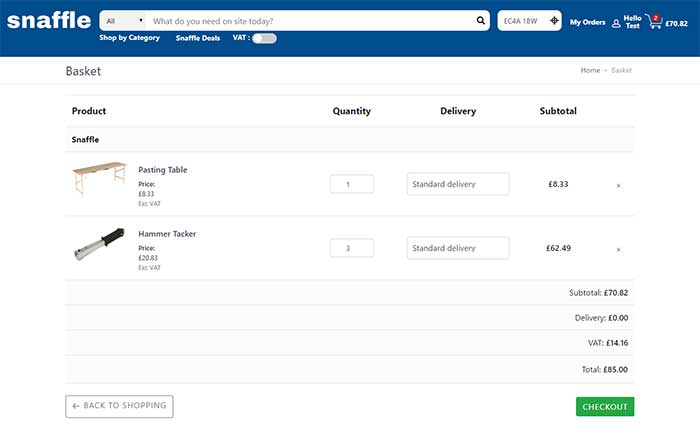This screenshot has width=700, height=435.
Task: Toggle the VAT switch
Action: click(x=264, y=38)
